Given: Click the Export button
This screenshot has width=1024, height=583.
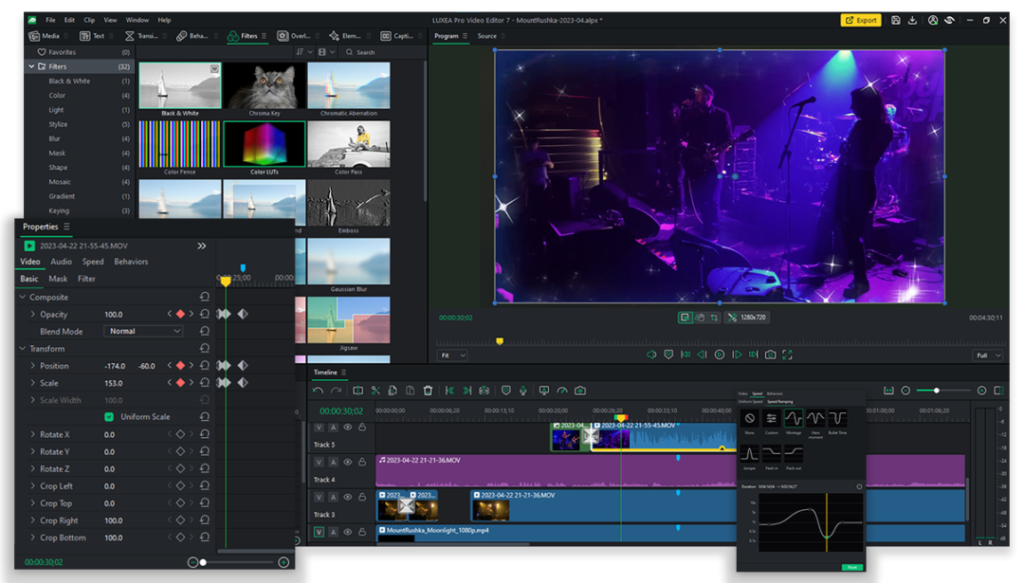Looking at the screenshot, I should coord(861,20).
